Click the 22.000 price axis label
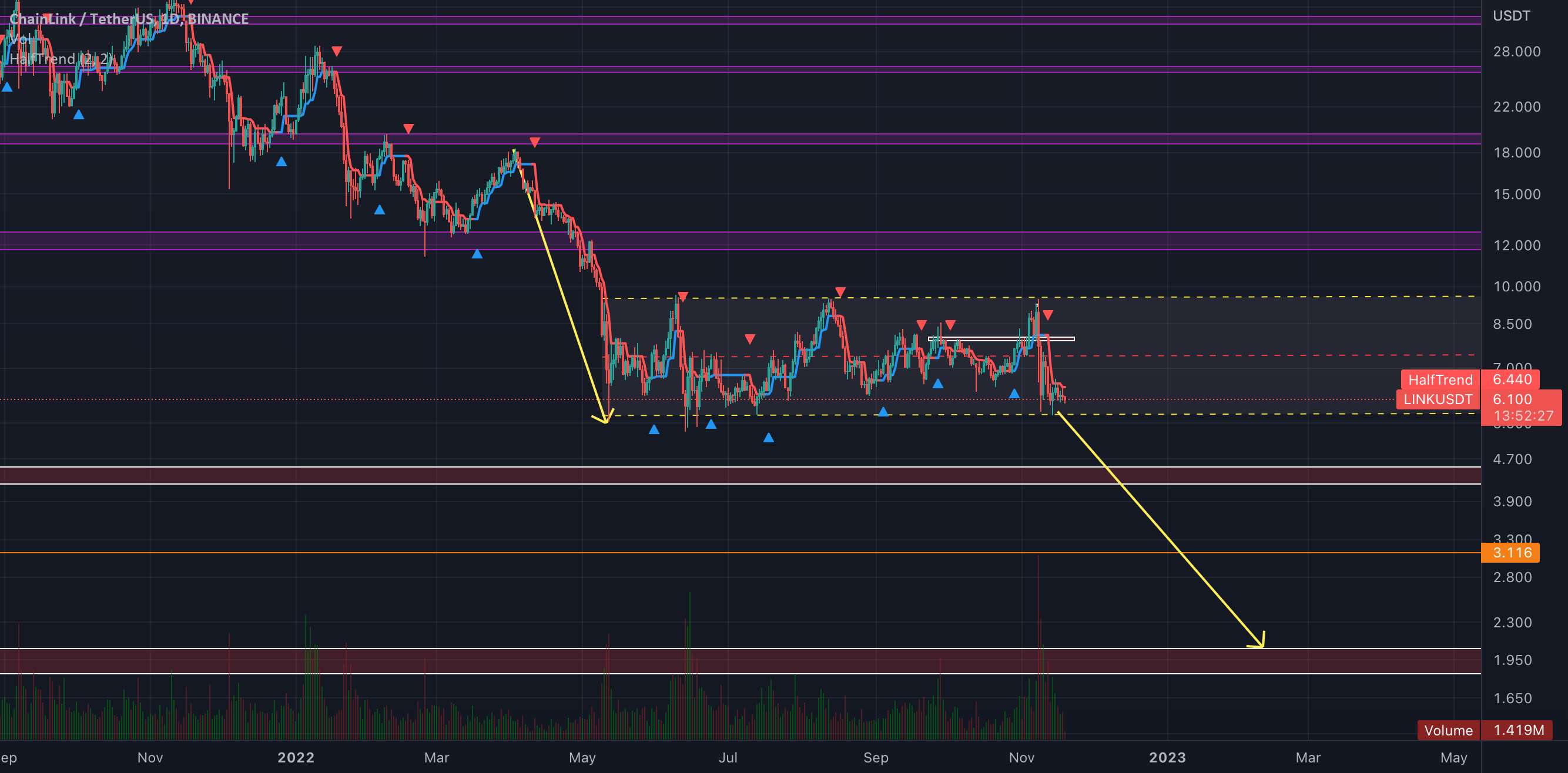Viewport: 1568px width, 773px height. 1516,107
